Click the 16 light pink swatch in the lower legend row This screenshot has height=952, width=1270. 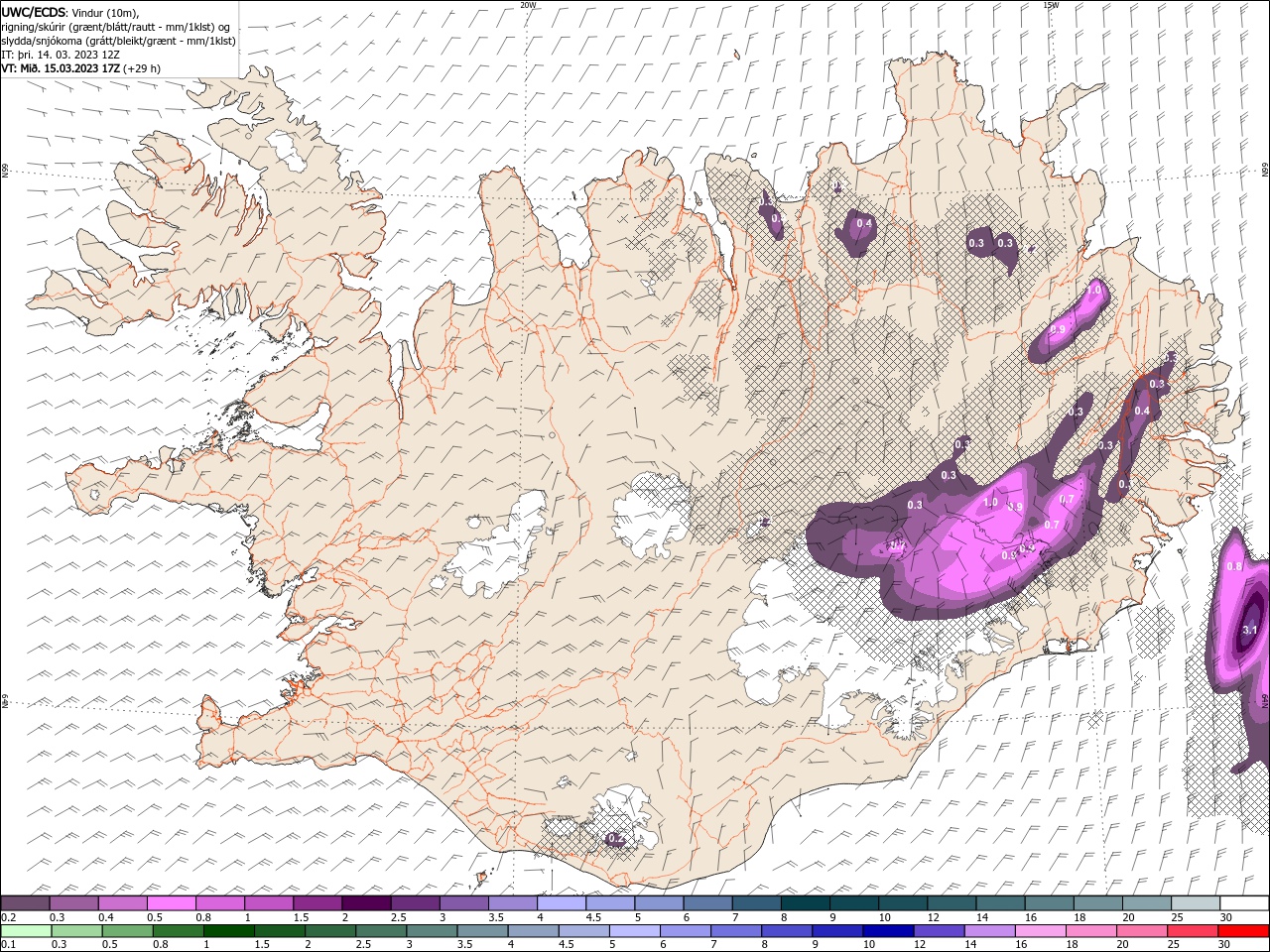(x=1040, y=931)
